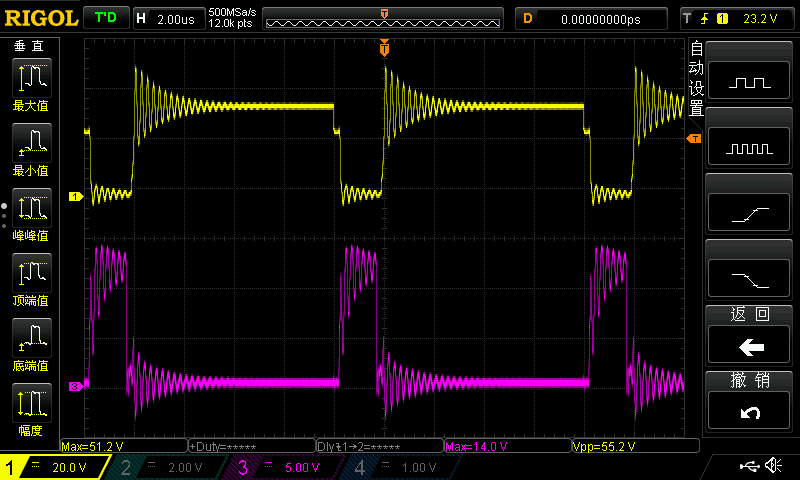Click the measurement menu page indicator dots
Viewport: 800px width, 480px height.
(x=4, y=216)
